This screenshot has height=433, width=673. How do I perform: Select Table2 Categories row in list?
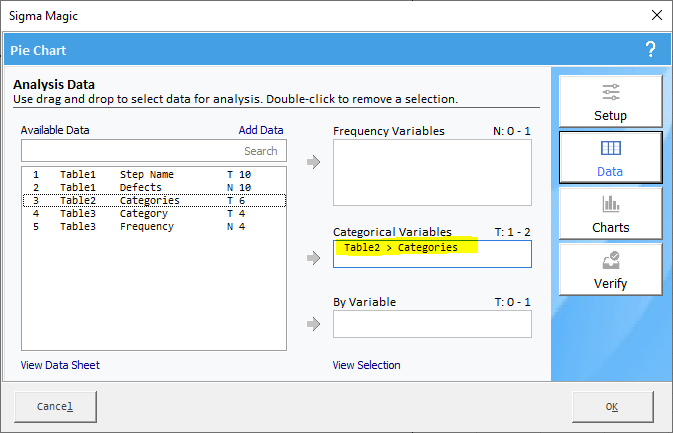(x=154, y=200)
